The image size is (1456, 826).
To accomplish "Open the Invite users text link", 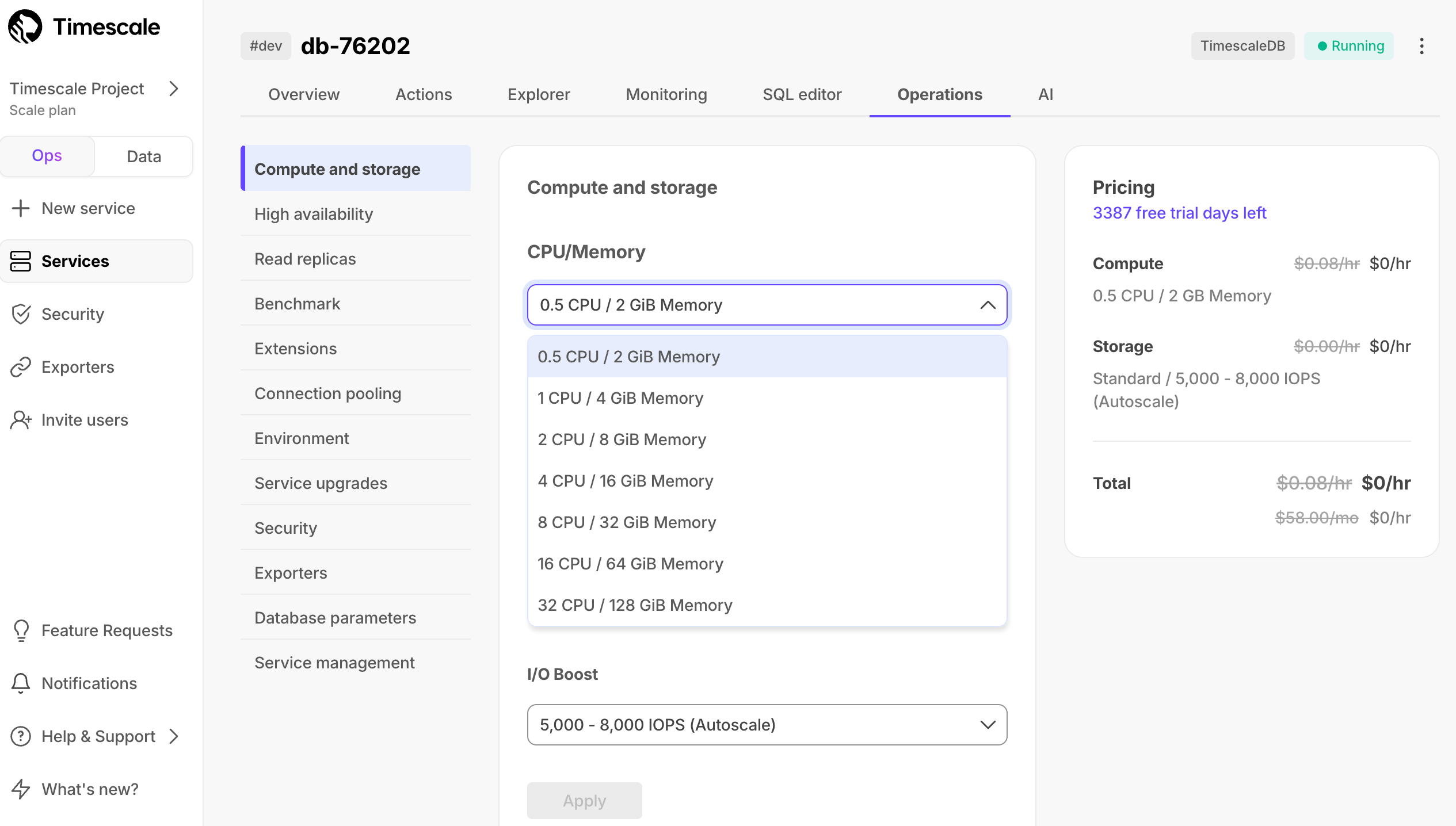I will coord(85,420).
